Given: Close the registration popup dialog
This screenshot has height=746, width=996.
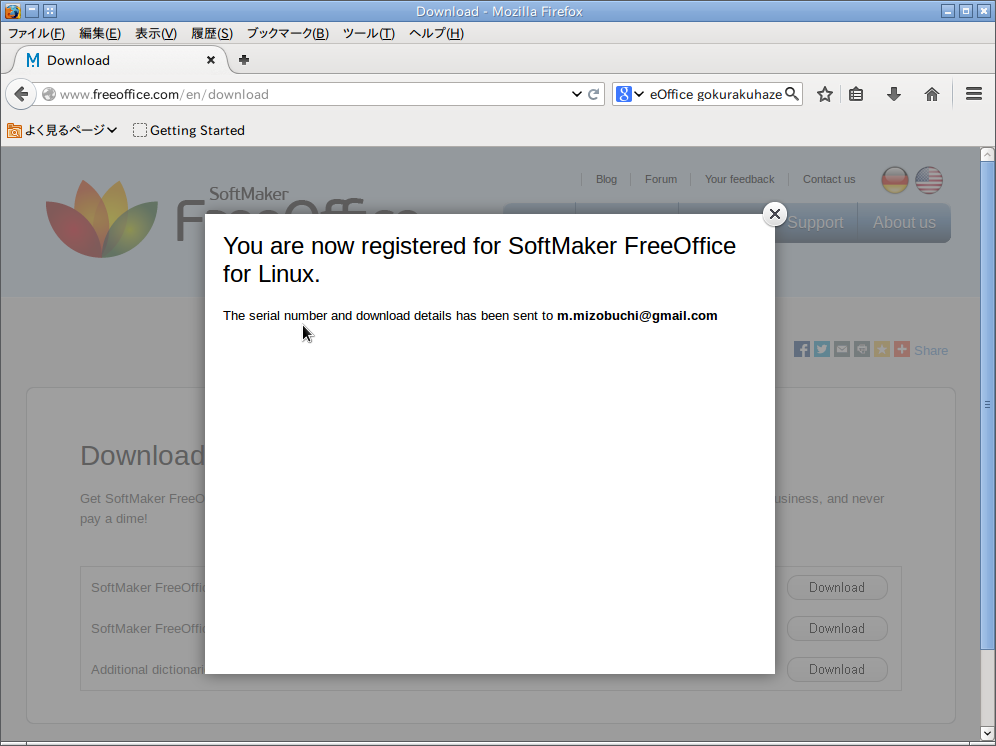Looking at the screenshot, I should click(x=774, y=214).
